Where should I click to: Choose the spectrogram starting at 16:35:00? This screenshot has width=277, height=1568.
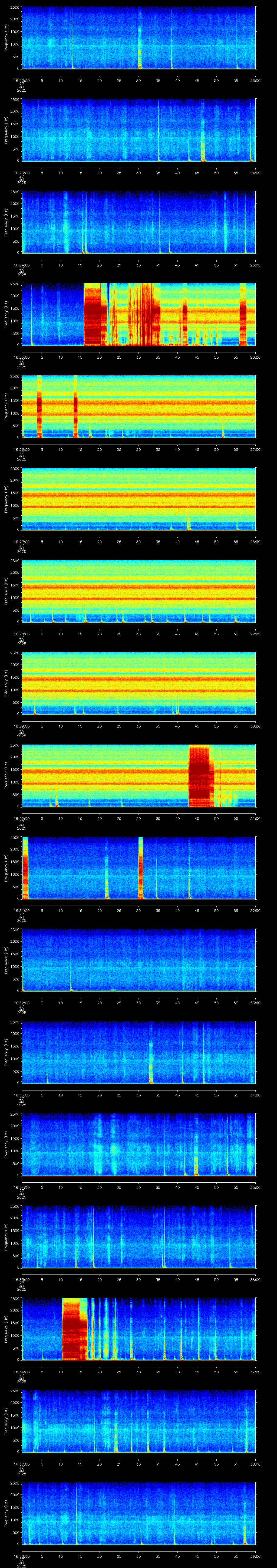point(138,1237)
